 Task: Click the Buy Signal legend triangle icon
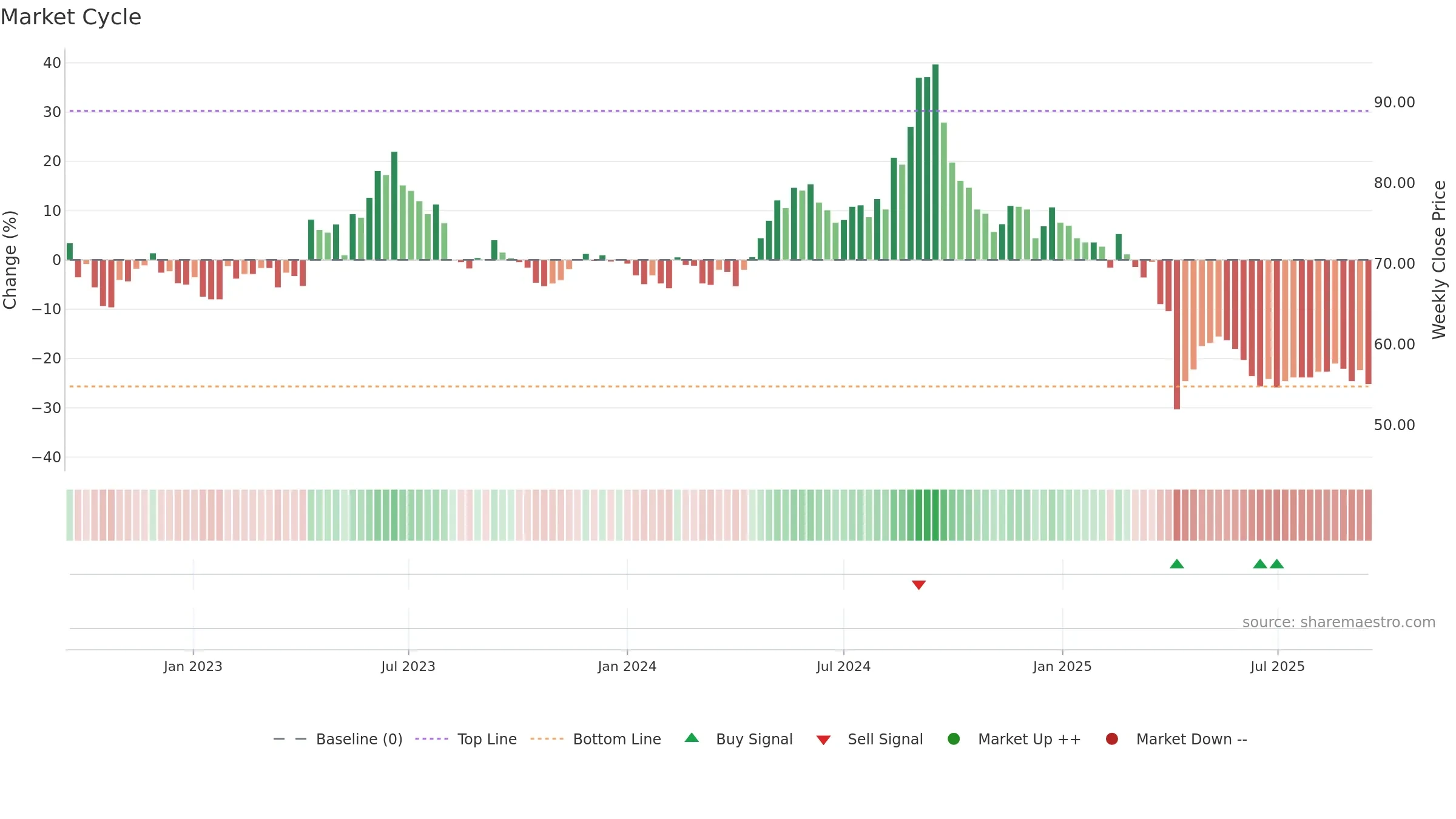point(692,738)
